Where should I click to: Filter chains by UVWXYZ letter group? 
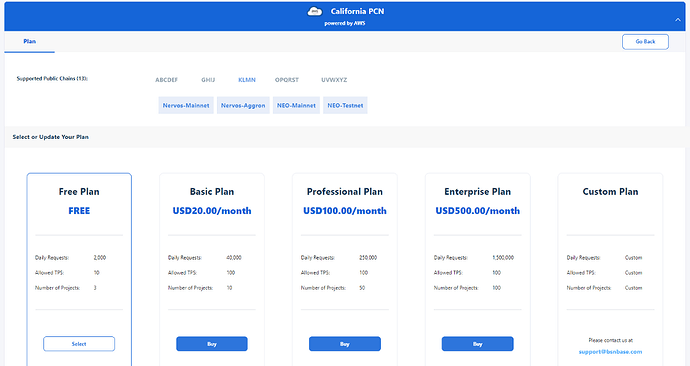334,80
